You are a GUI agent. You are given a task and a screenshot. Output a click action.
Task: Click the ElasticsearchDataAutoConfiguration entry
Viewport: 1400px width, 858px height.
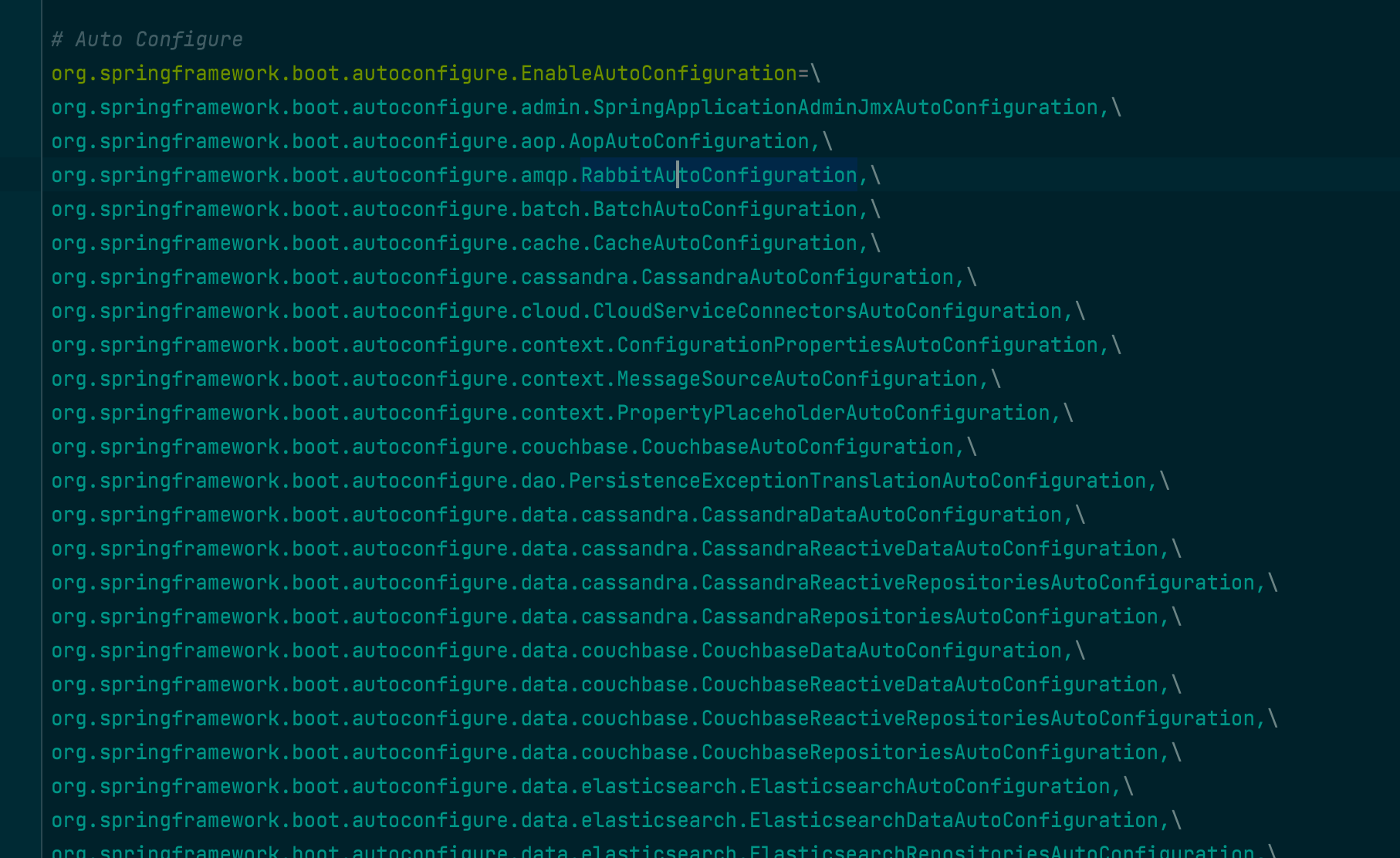(x=617, y=820)
